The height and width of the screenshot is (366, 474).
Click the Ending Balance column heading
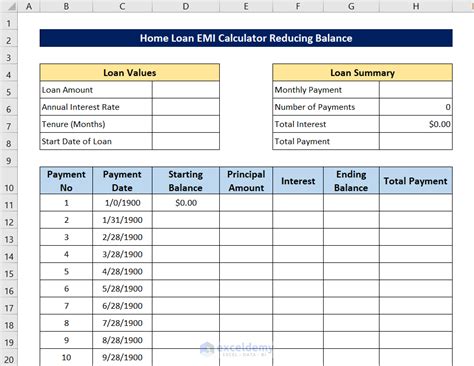(x=351, y=181)
